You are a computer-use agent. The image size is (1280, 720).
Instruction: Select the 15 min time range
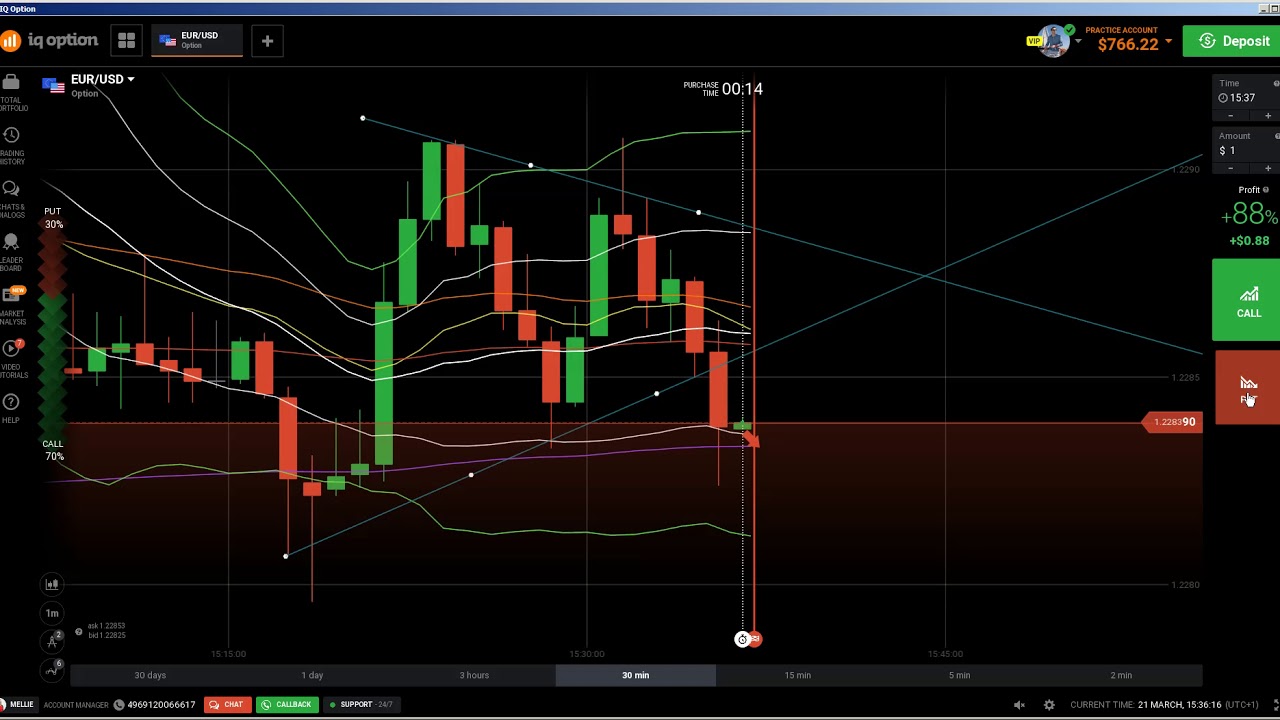point(798,675)
